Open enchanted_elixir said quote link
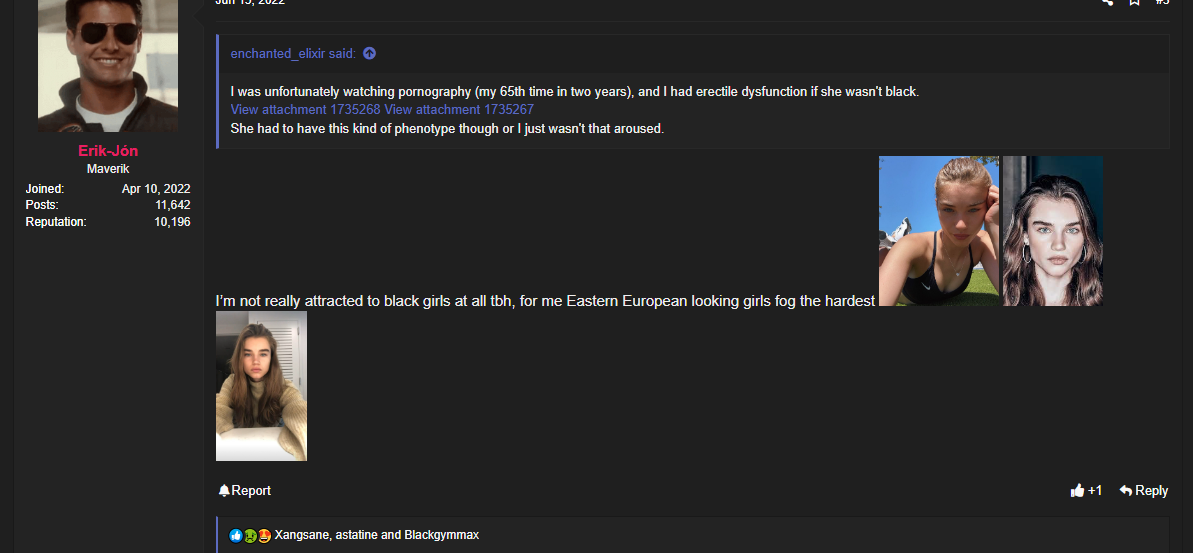 pyautogui.click(x=293, y=53)
